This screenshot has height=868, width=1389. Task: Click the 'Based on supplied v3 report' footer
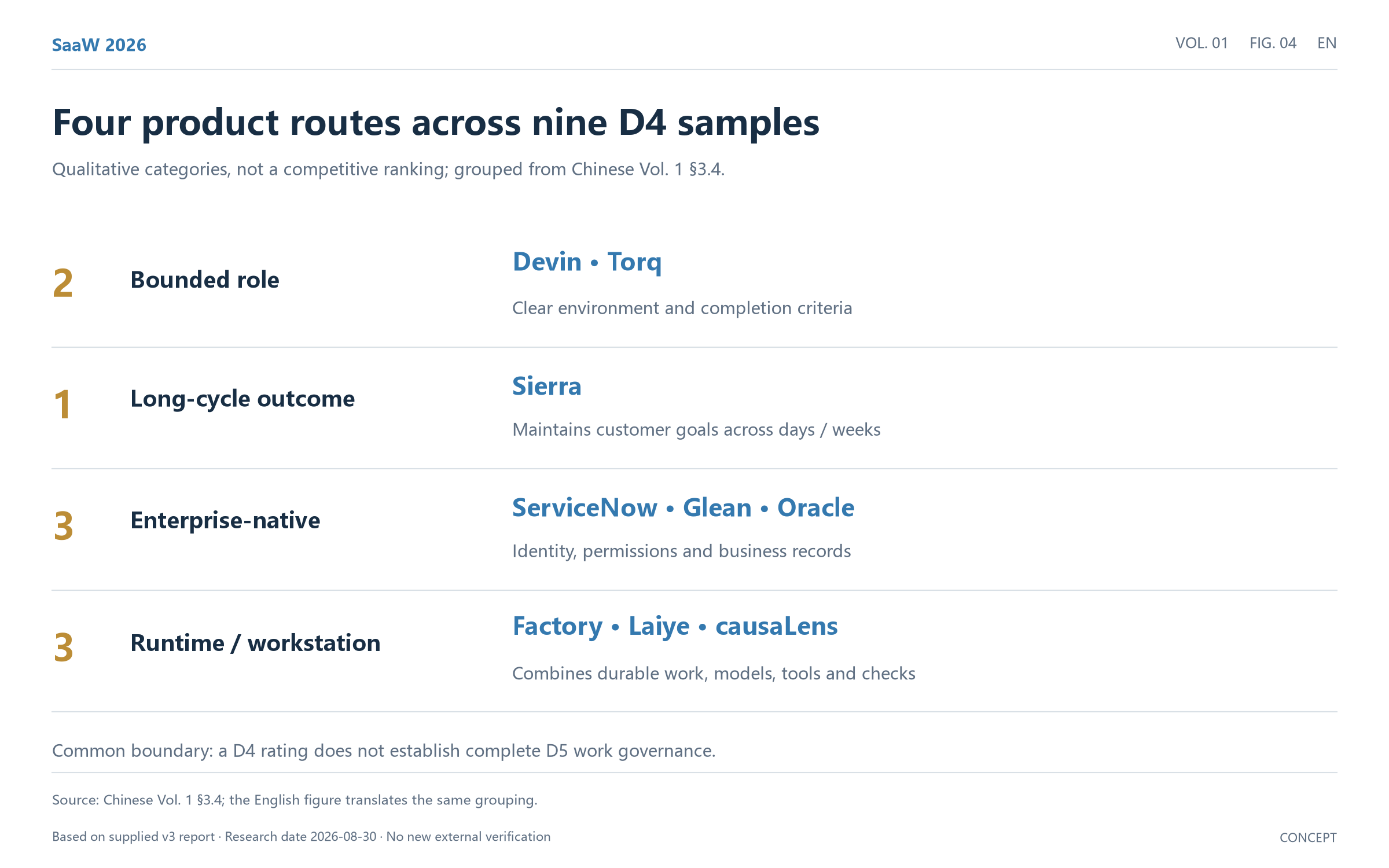301,837
